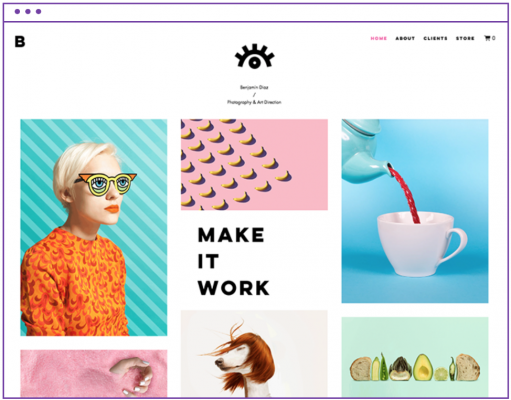Click the middle purple window dot
The width and height of the screenshot is (511, 400).
(x=28, y=12)
